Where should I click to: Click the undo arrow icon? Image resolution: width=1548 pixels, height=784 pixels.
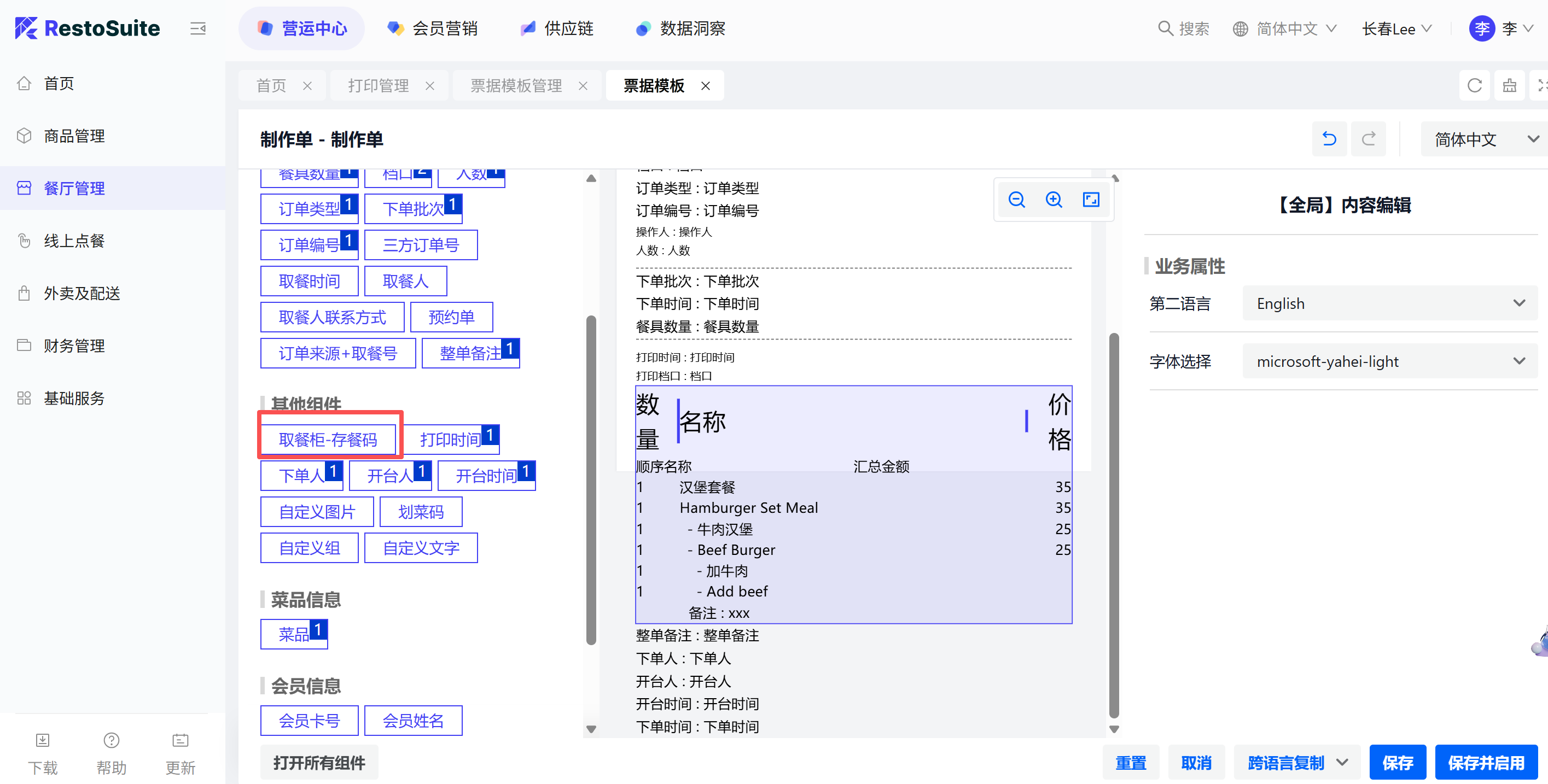[x=1329, y=139]
